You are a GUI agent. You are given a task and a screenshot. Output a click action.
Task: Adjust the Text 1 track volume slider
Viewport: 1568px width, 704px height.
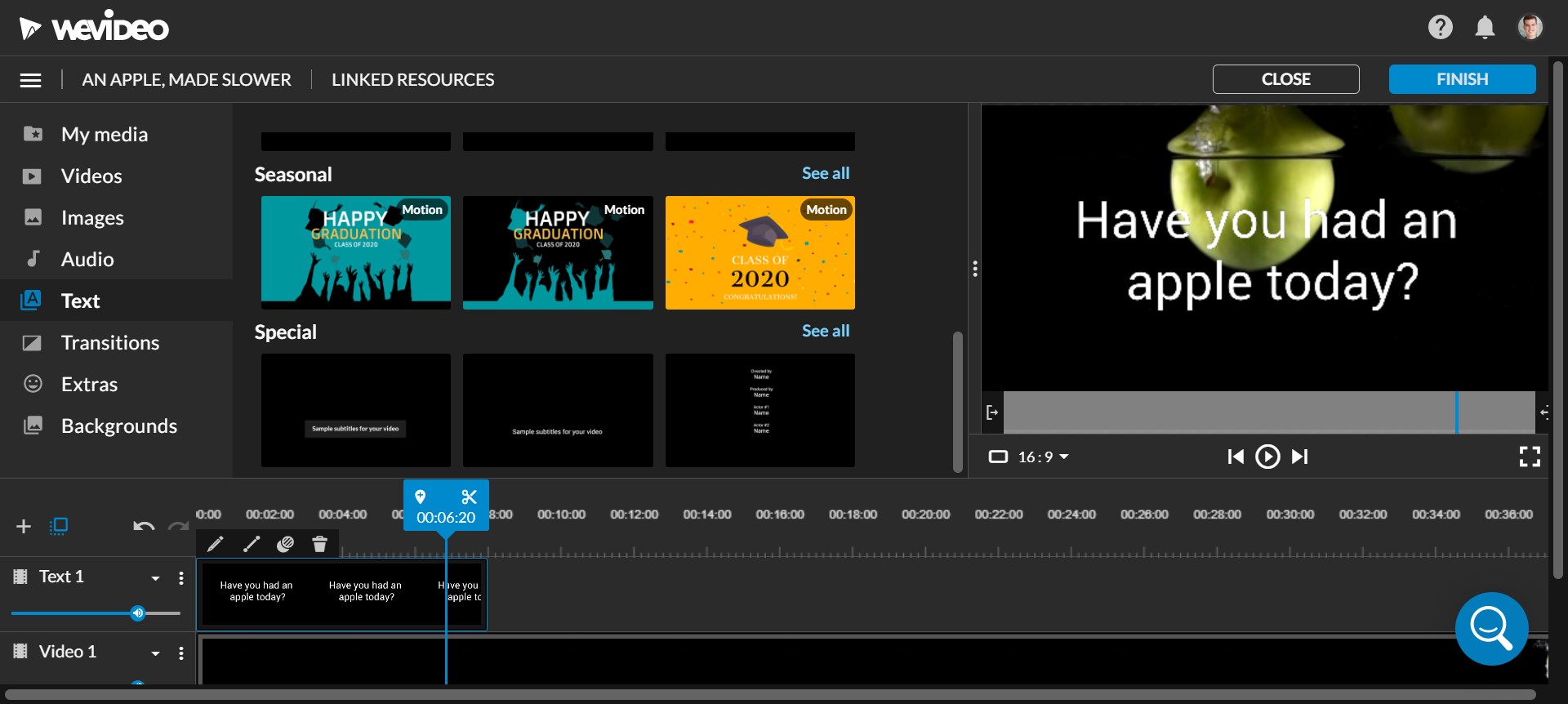(138, 613)
